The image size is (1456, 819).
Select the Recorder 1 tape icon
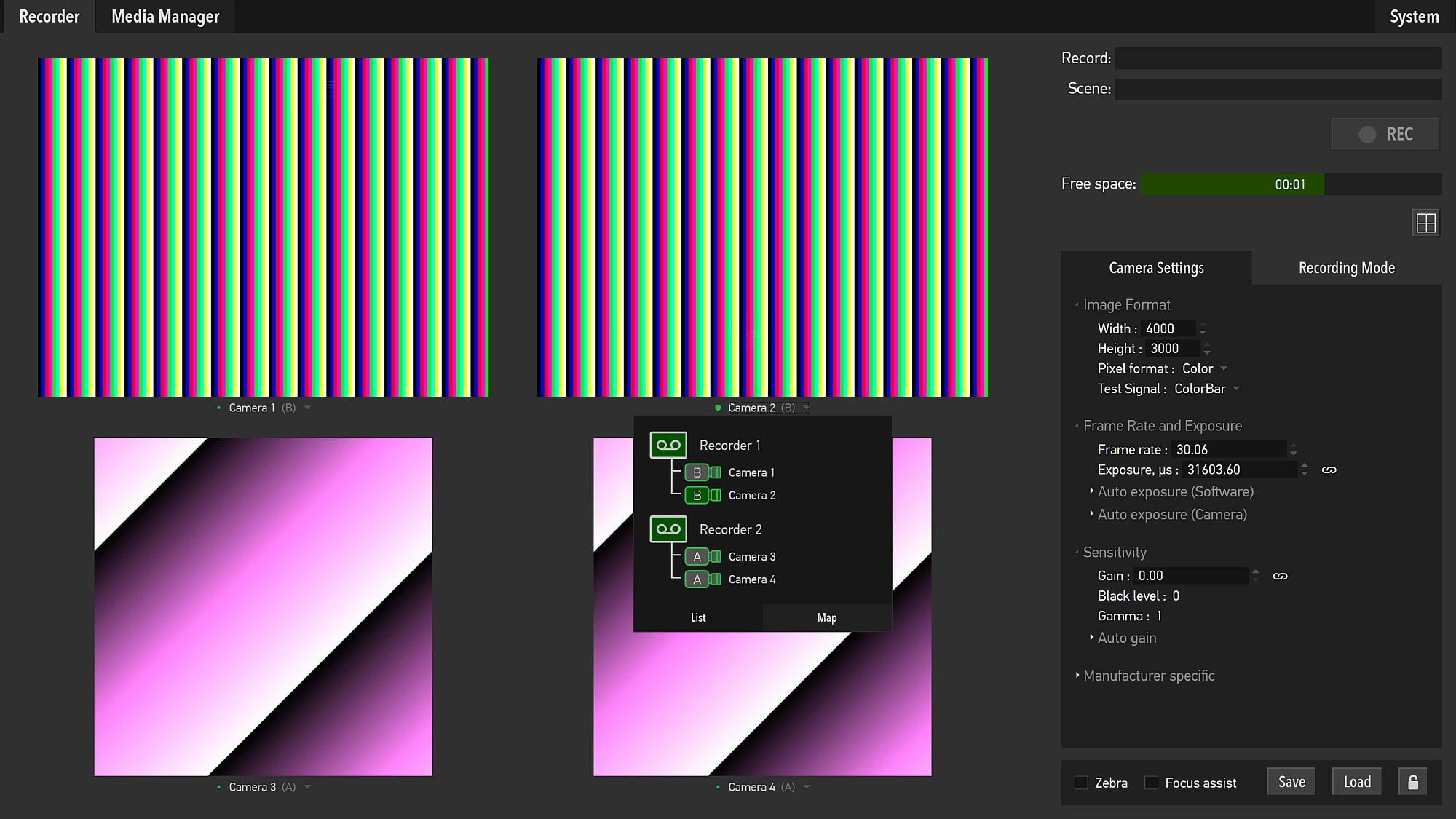click(668, 445)
